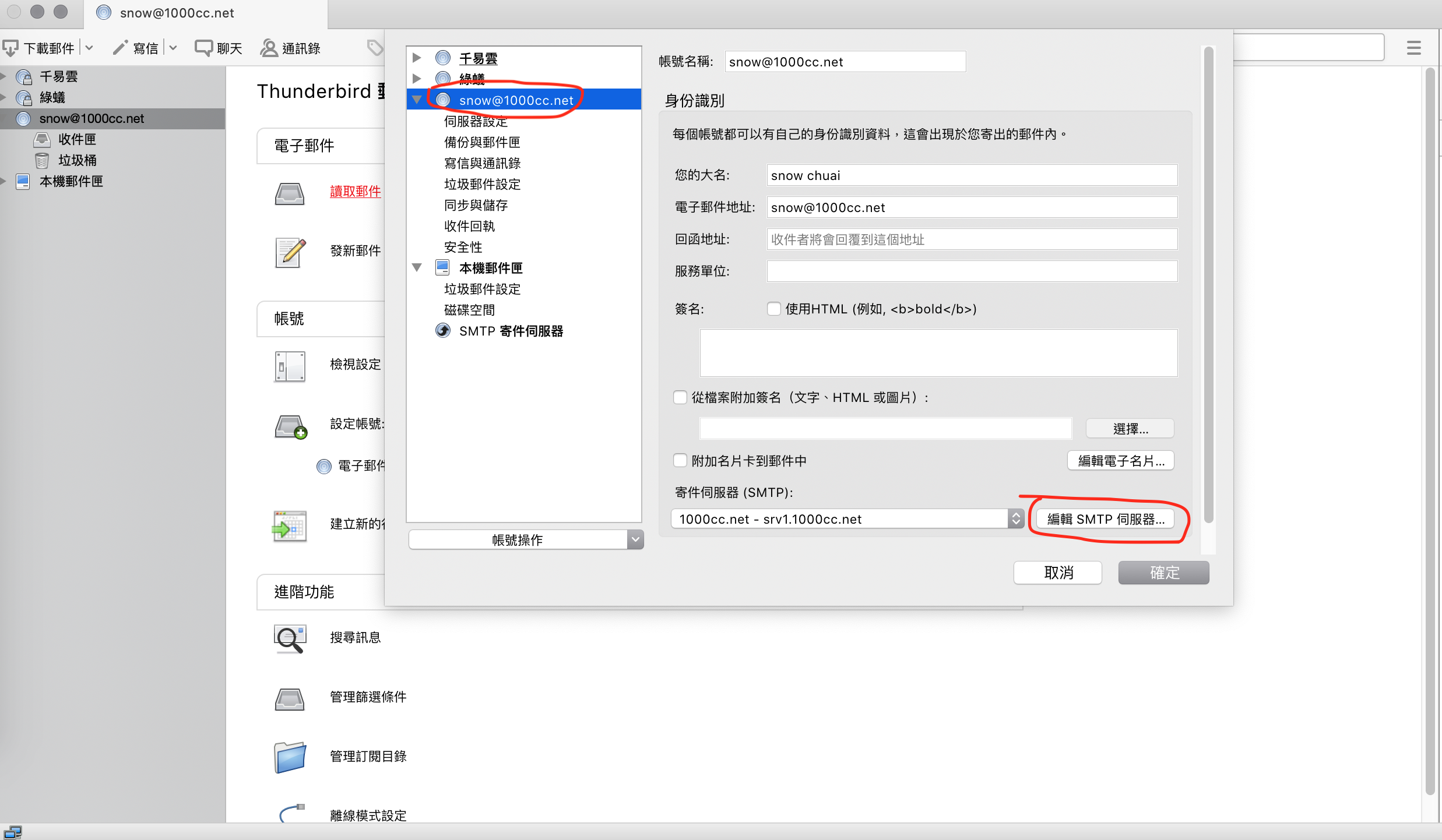
Task: Select 千易雲 account in main sidebar
Action: point(58,76)
